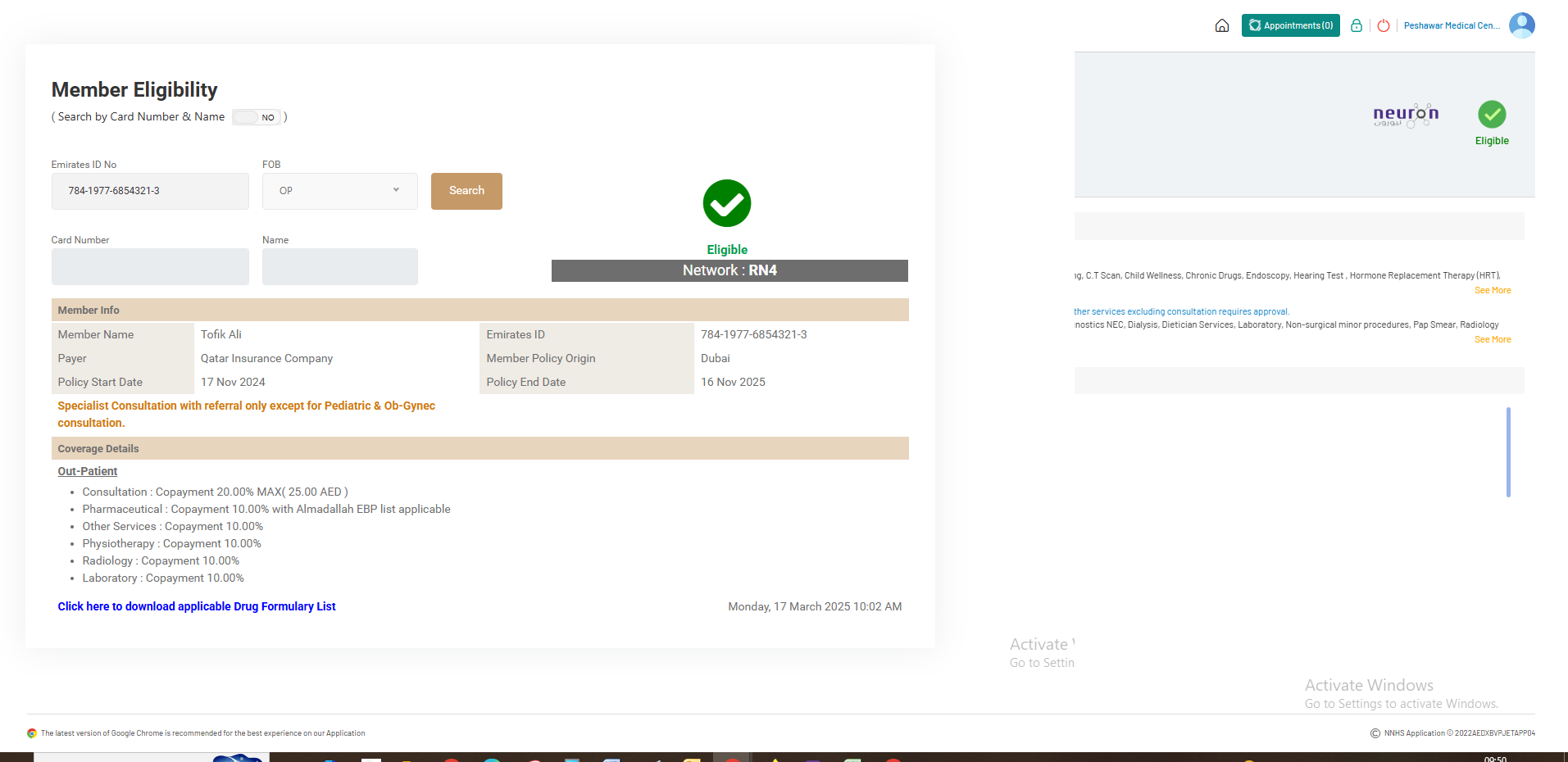Click the Chrome icon in the footer
This screenshot has height=762, width=1568.
[32, 733]
